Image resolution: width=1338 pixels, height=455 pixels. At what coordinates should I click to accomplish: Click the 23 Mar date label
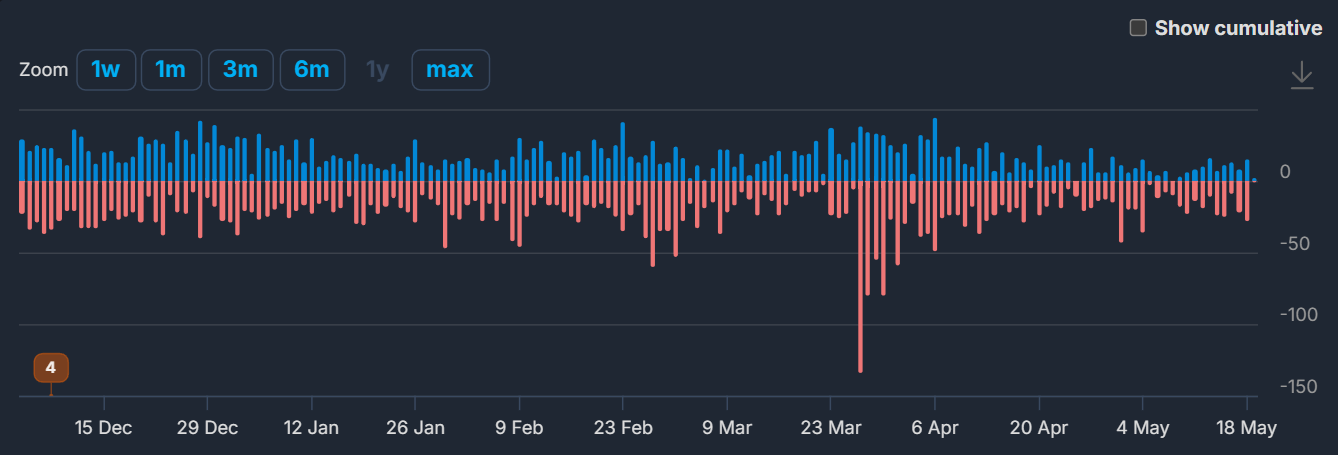tap(831, 428)
